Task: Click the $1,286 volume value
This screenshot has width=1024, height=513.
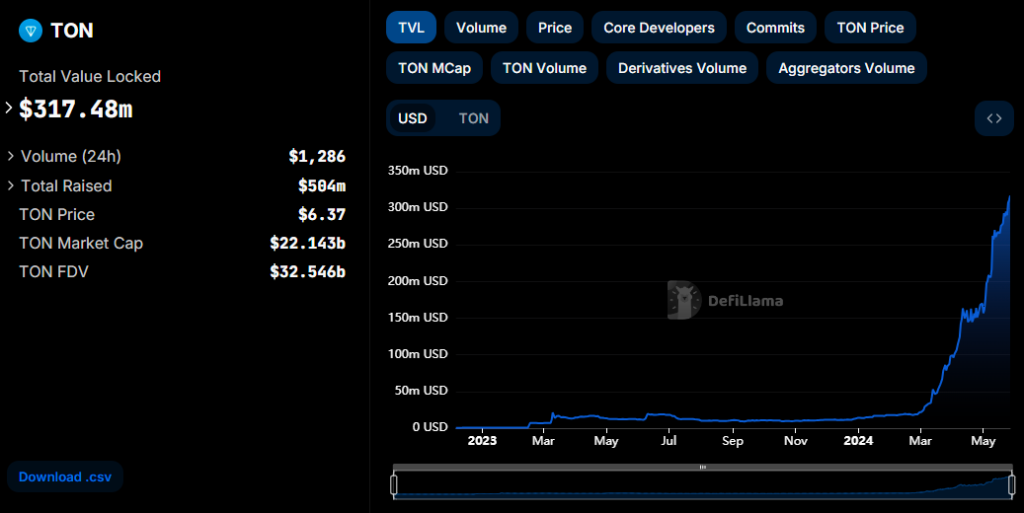Action: click(317, 156)
